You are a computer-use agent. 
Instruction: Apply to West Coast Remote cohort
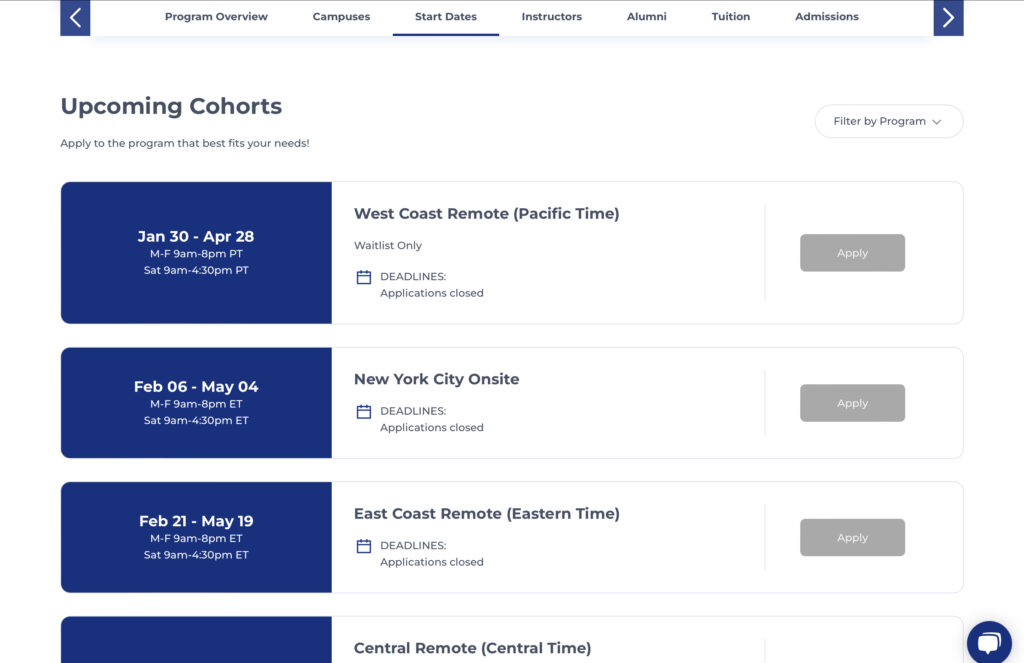[852, 253]
